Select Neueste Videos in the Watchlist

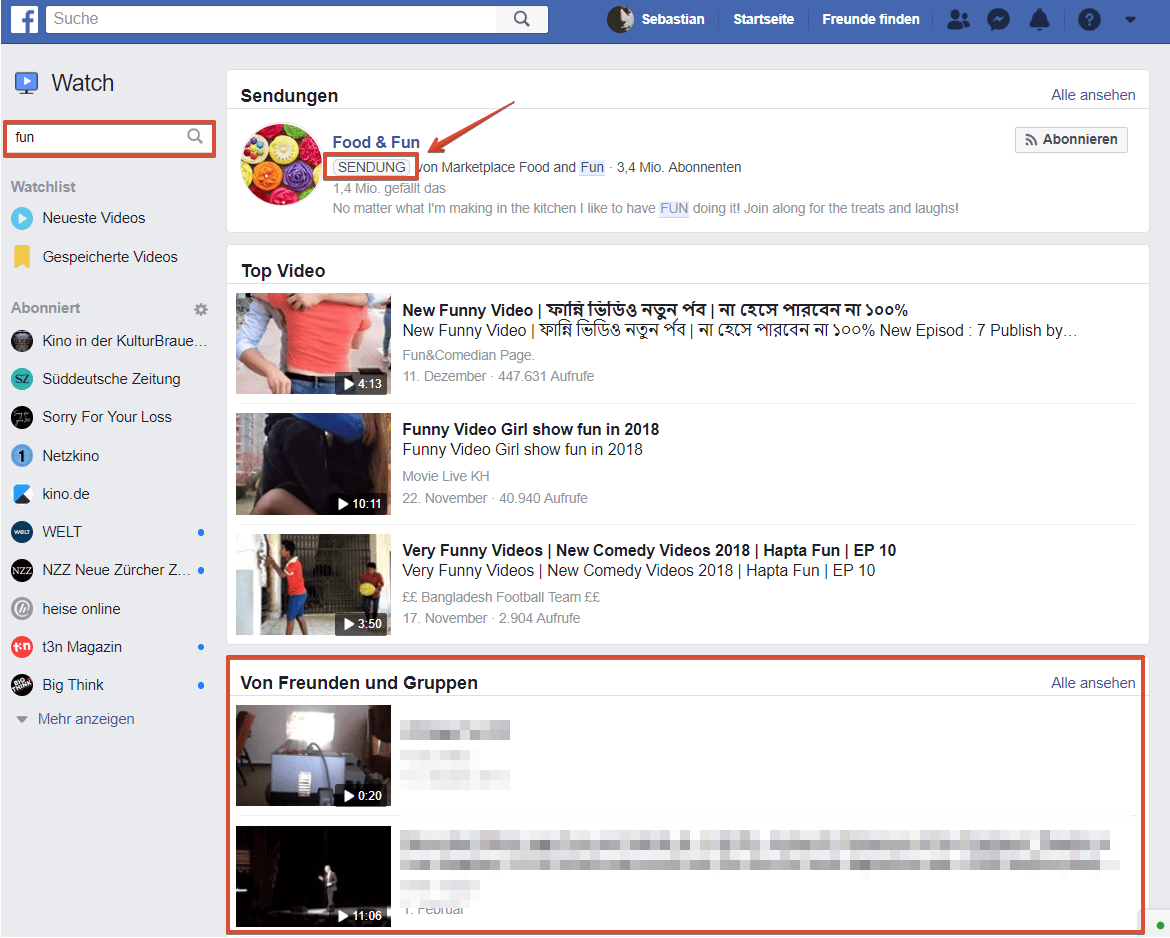tap(93, 218)
